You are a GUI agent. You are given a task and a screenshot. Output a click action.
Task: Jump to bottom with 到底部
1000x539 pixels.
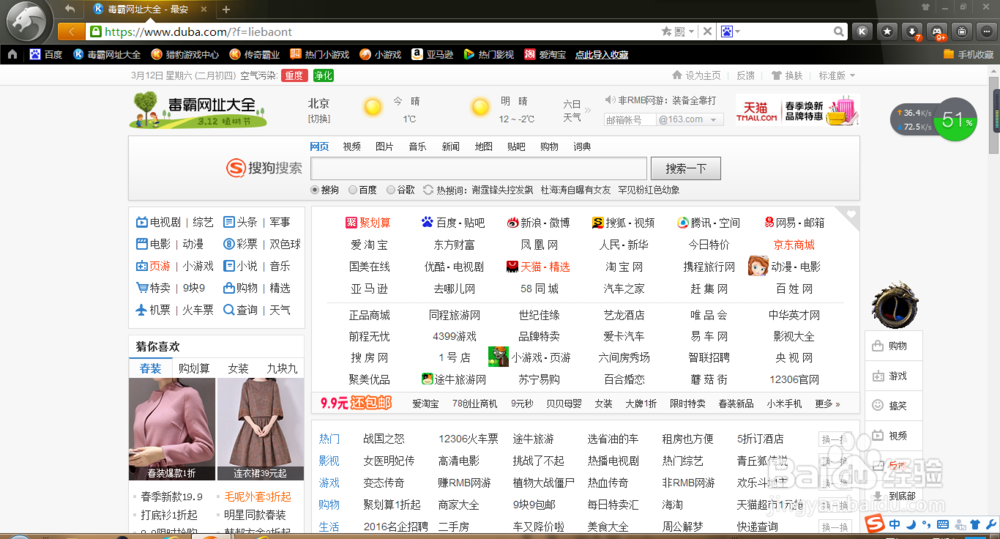pyautogui.click(x=894, y=496)
